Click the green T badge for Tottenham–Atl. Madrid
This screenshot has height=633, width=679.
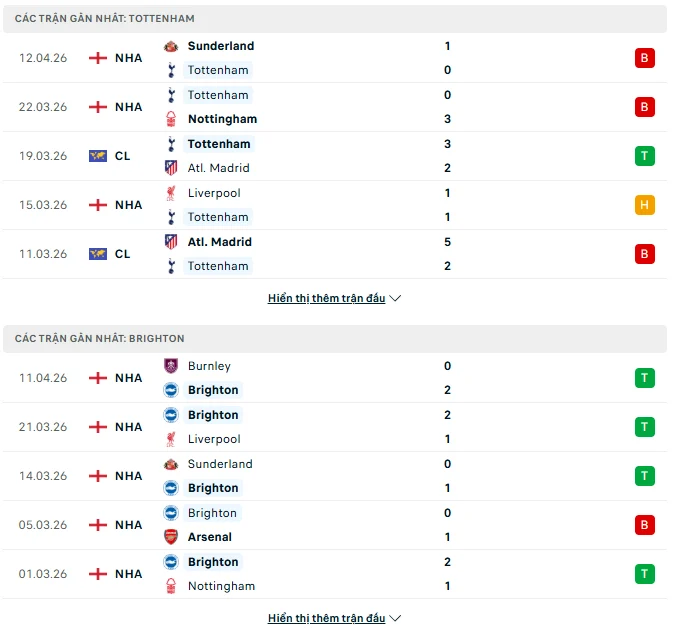pyautogui.click(x=645, y=156)
